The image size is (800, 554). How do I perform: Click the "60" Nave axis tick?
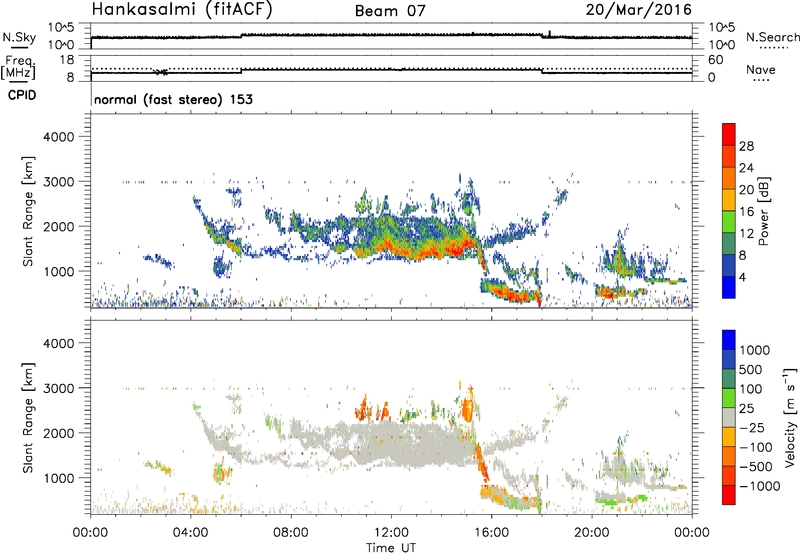(x=716, y=60)
